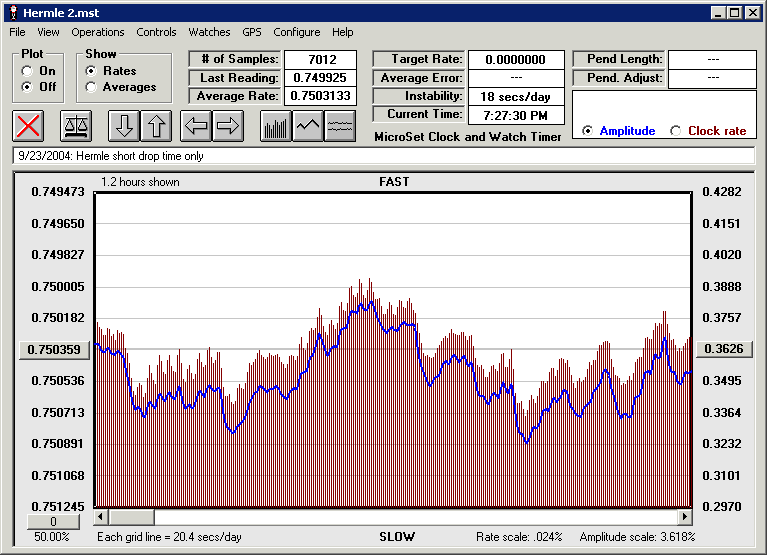The height and width of the screenshot is (555, 767).
Task: Click the Hermle short drop comment field
Action: pyautogui.click(x=384, y=156)
